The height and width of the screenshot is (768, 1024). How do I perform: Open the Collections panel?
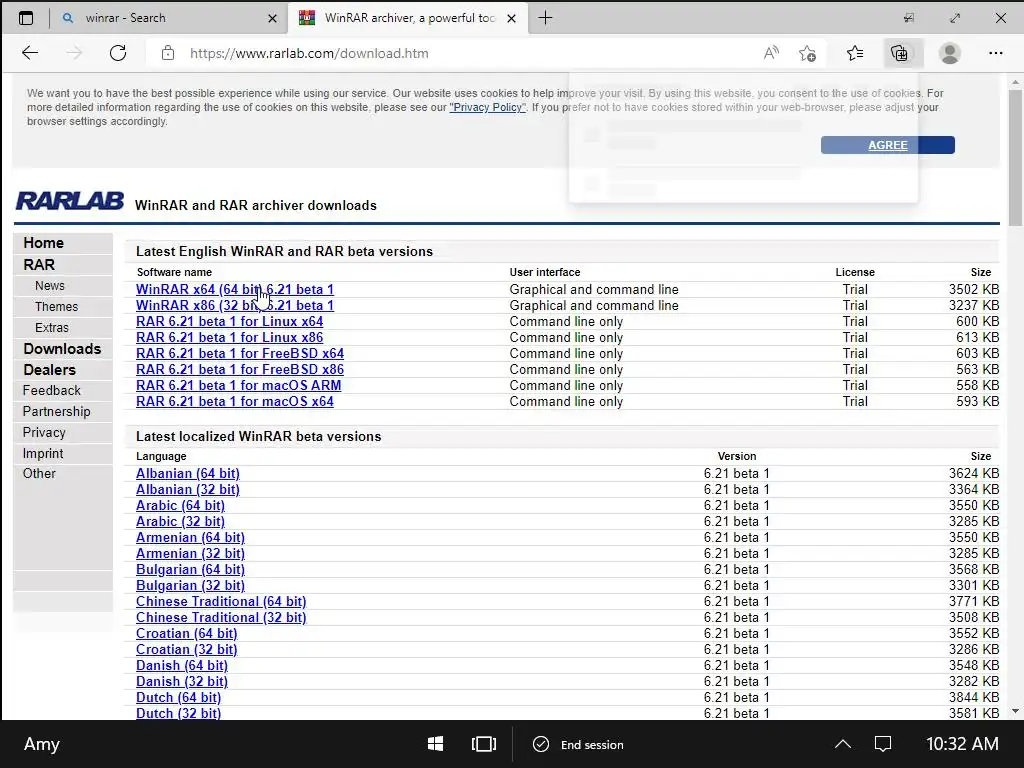[x=900, y=53]
